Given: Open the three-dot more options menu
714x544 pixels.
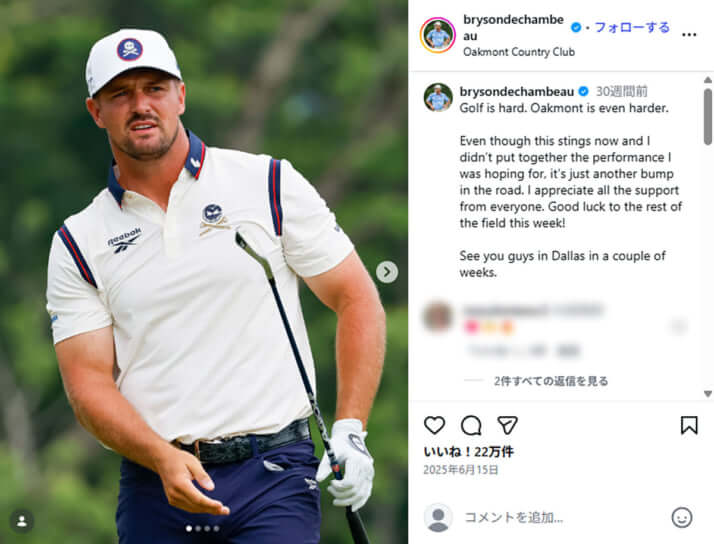Looking at the screenshot, I should tap(689, 35).
